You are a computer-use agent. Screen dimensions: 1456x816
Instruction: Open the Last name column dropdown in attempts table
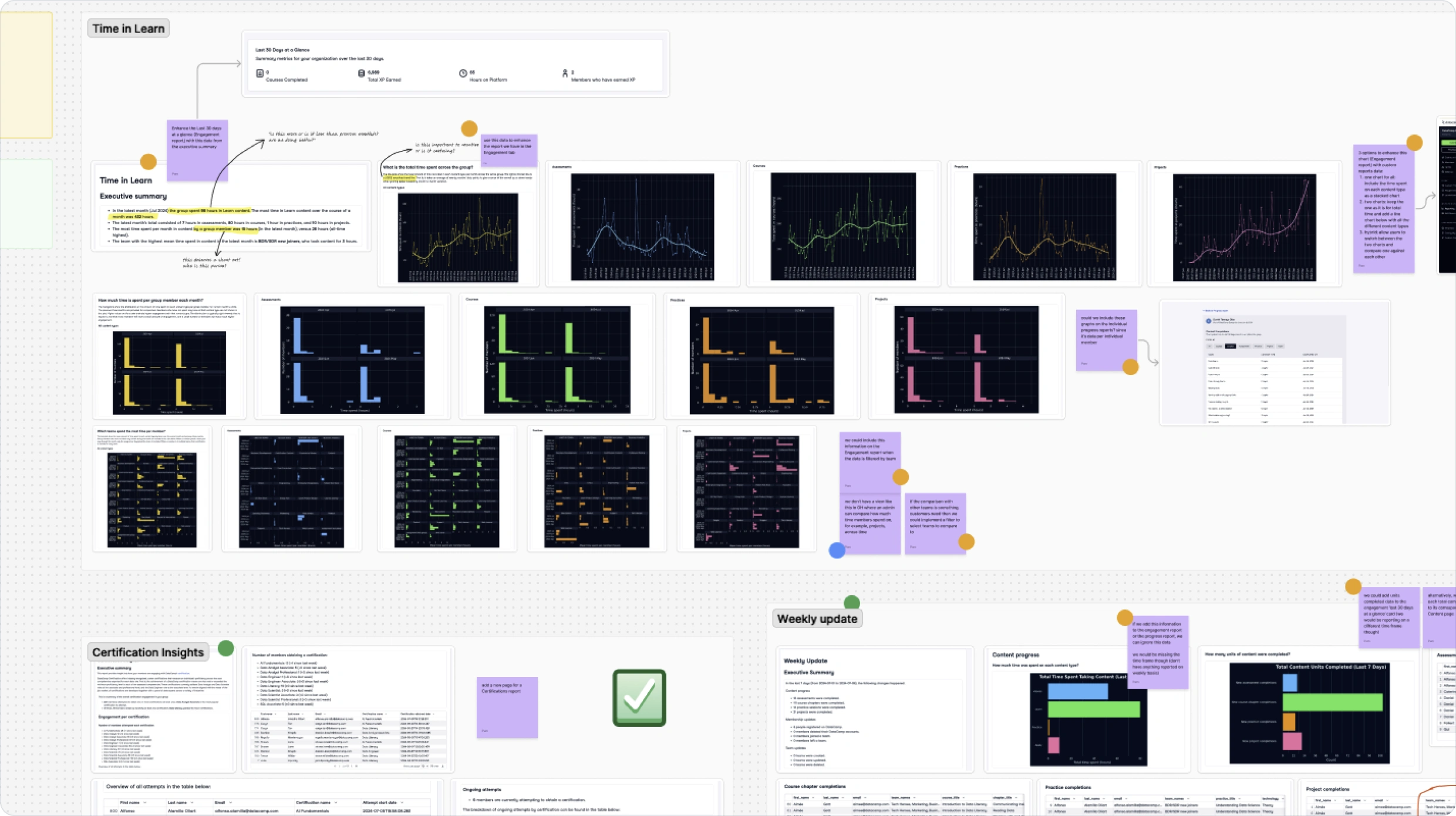(193, 802)
